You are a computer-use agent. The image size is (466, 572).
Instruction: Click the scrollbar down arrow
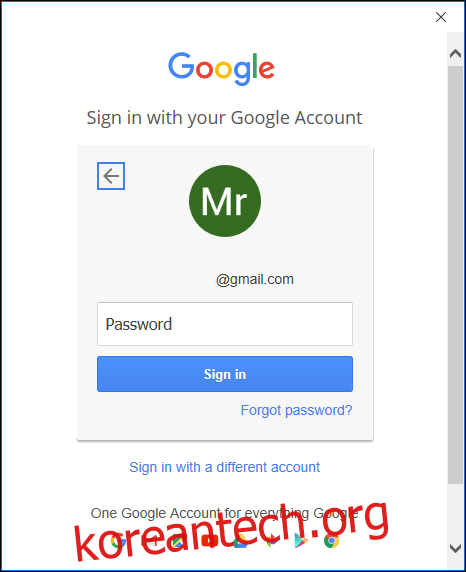[x=455, y=548]
